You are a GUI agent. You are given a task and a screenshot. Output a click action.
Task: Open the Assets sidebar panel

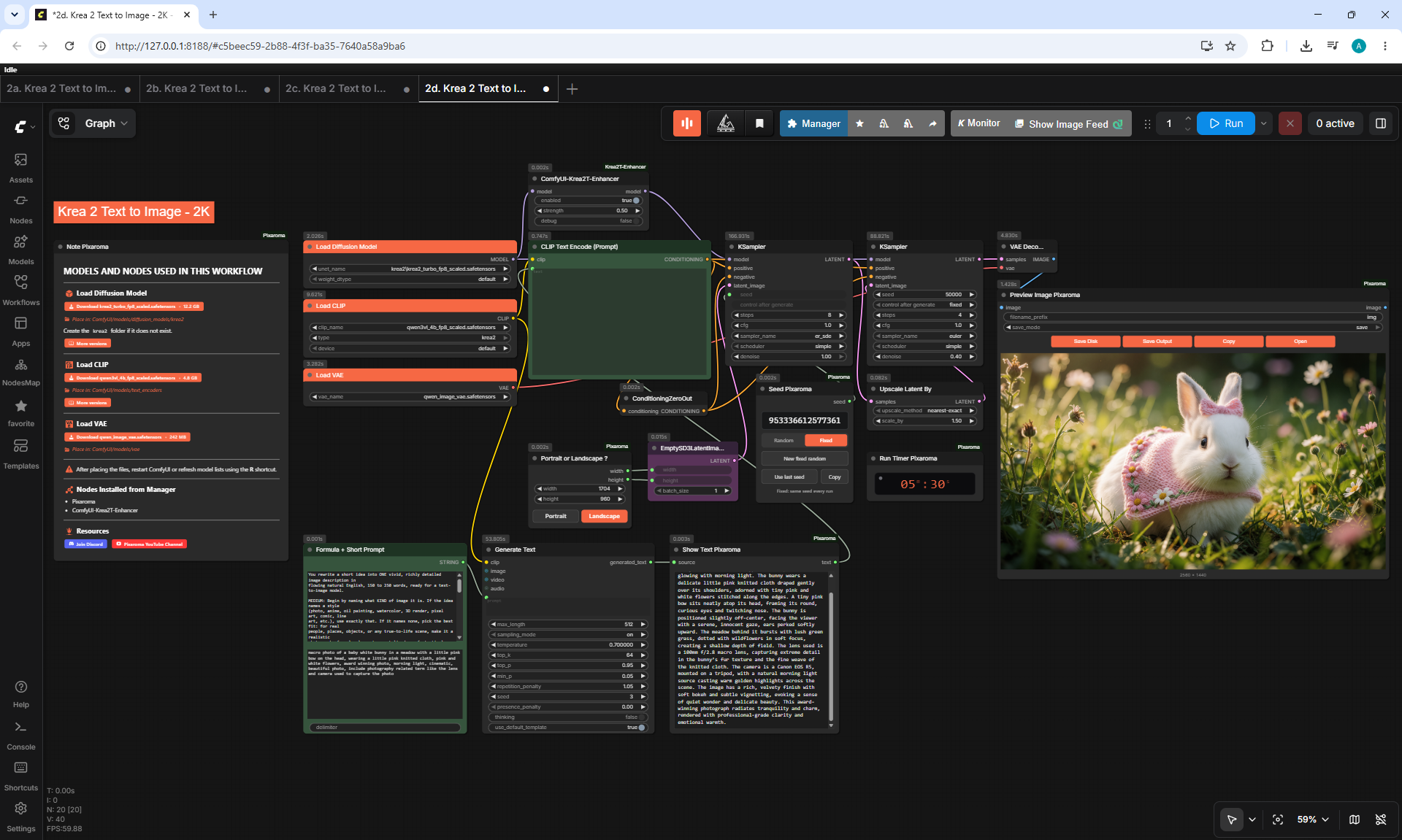pos(21,168)
